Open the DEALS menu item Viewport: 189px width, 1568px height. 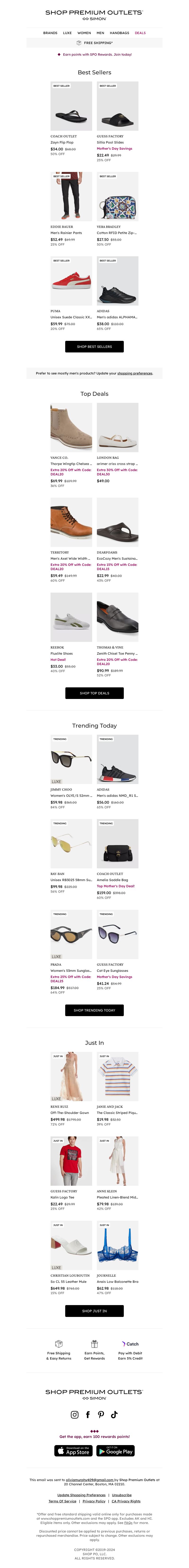tap(140, 33)
